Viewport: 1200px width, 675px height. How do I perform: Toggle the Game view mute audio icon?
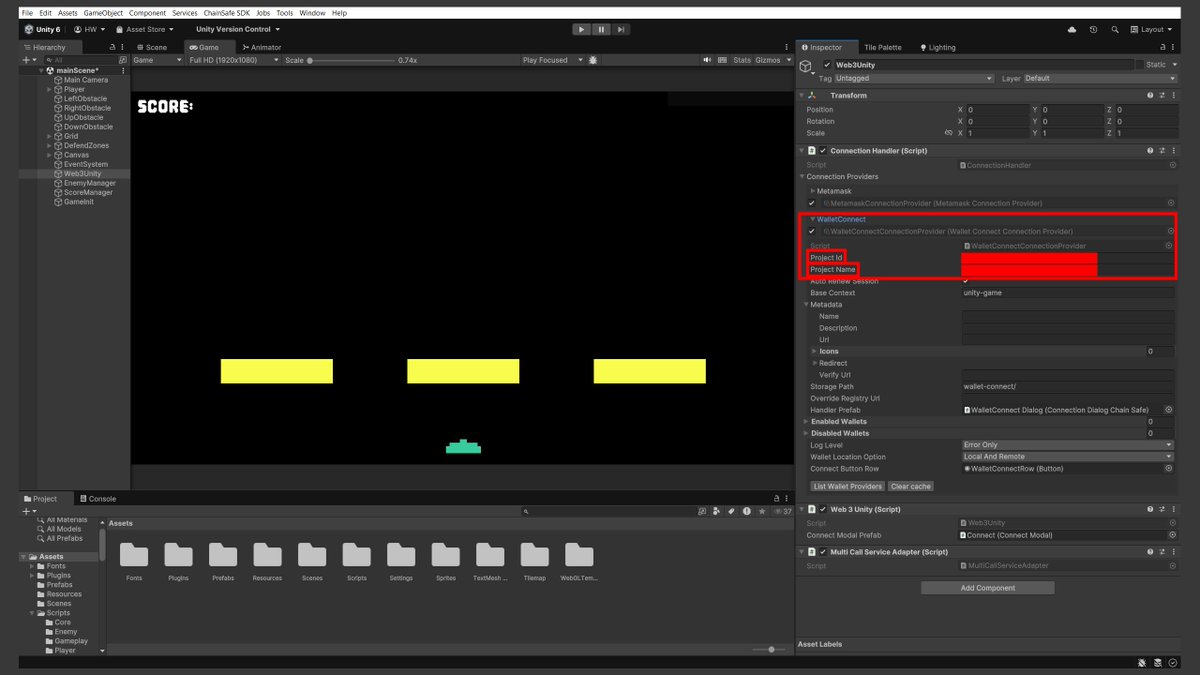tap(708, 60)
